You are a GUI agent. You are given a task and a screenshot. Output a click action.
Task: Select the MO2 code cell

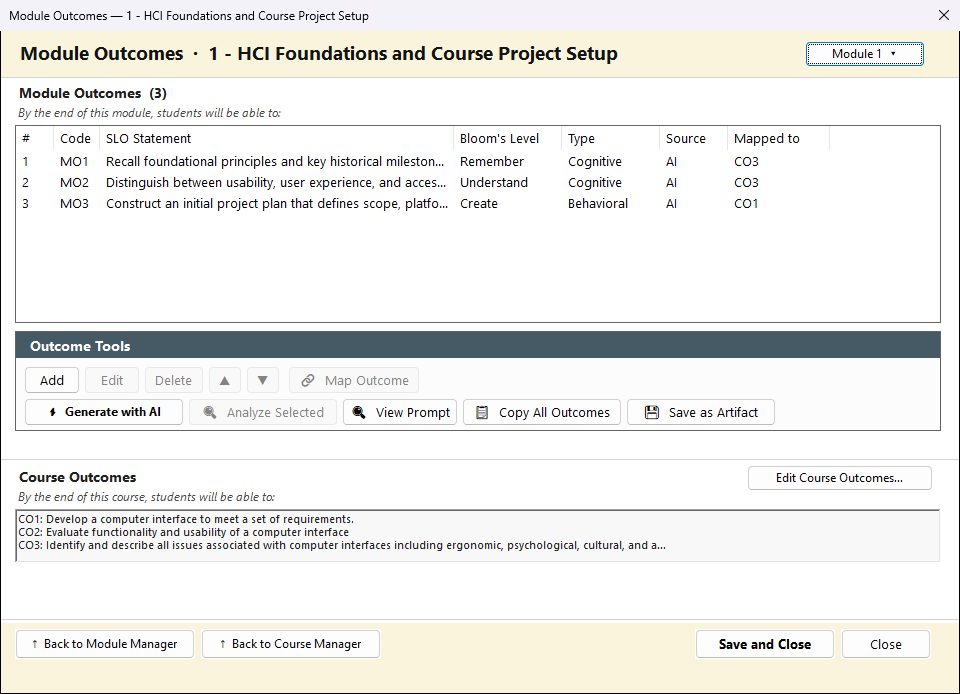[74, 182]
